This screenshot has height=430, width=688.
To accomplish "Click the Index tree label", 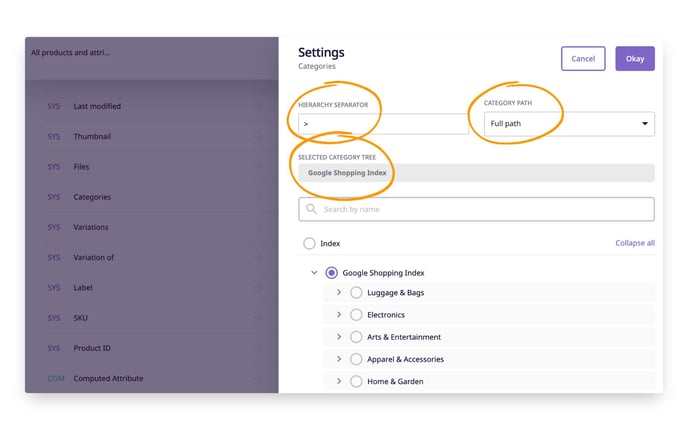I will pyautogui.click(x=330, y=244).
